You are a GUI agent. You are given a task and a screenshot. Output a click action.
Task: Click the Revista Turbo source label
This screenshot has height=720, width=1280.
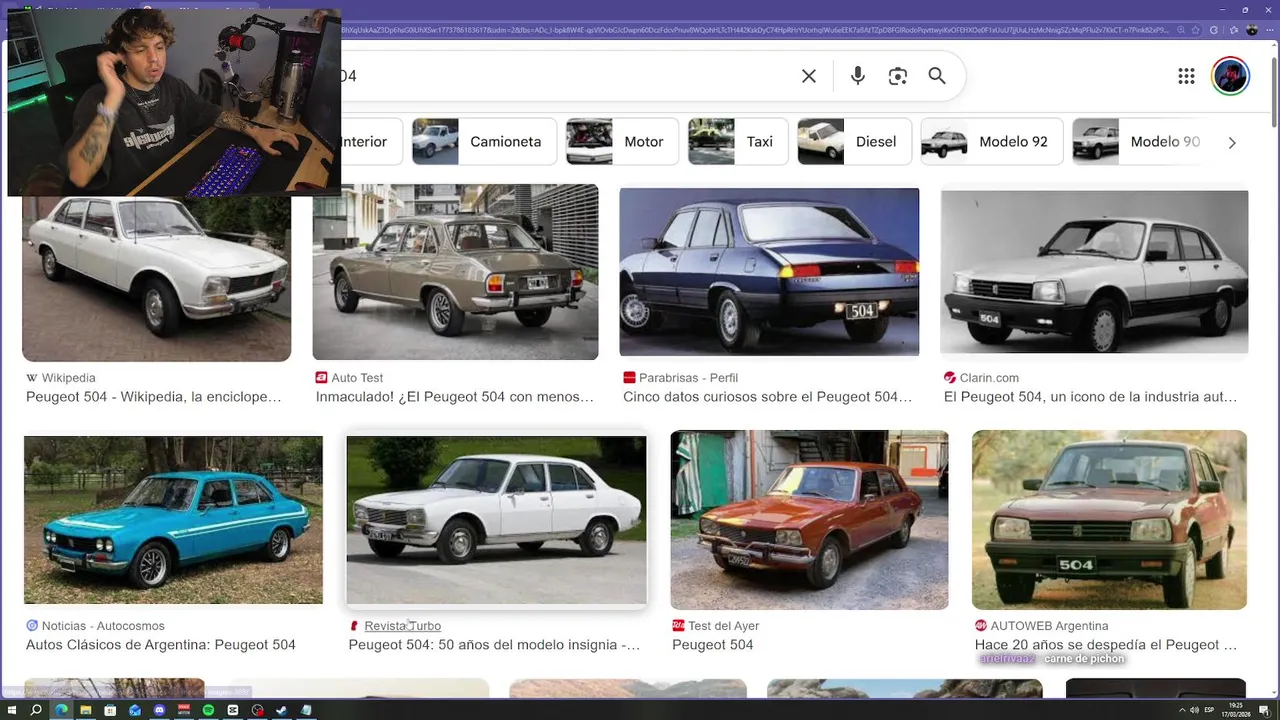click(402, 626)
